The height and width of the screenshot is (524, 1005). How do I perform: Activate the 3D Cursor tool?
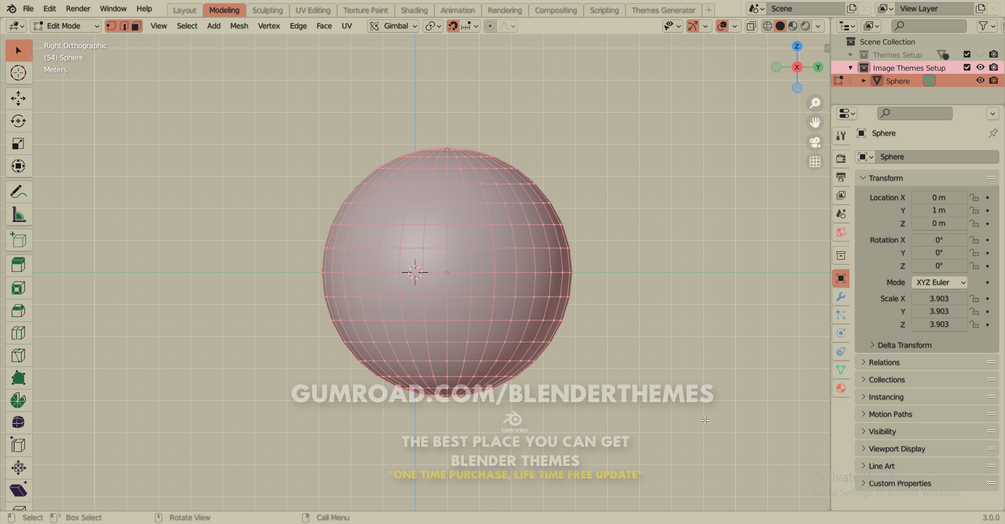coord(19,73)
